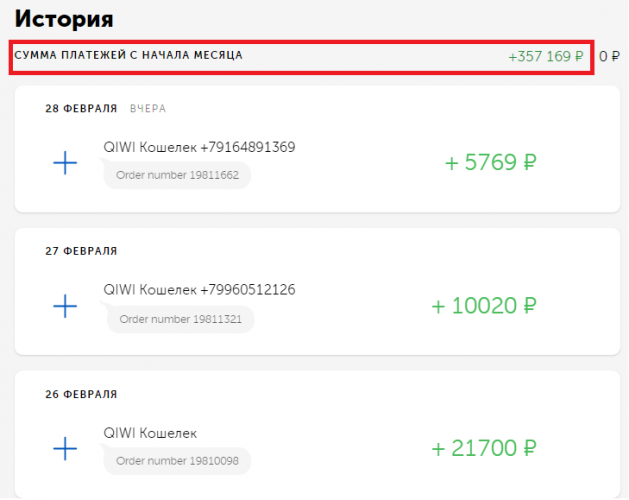Viewport: 629px width, 500px height.
Task: Click the История page heading
Action: pos(63,19)
